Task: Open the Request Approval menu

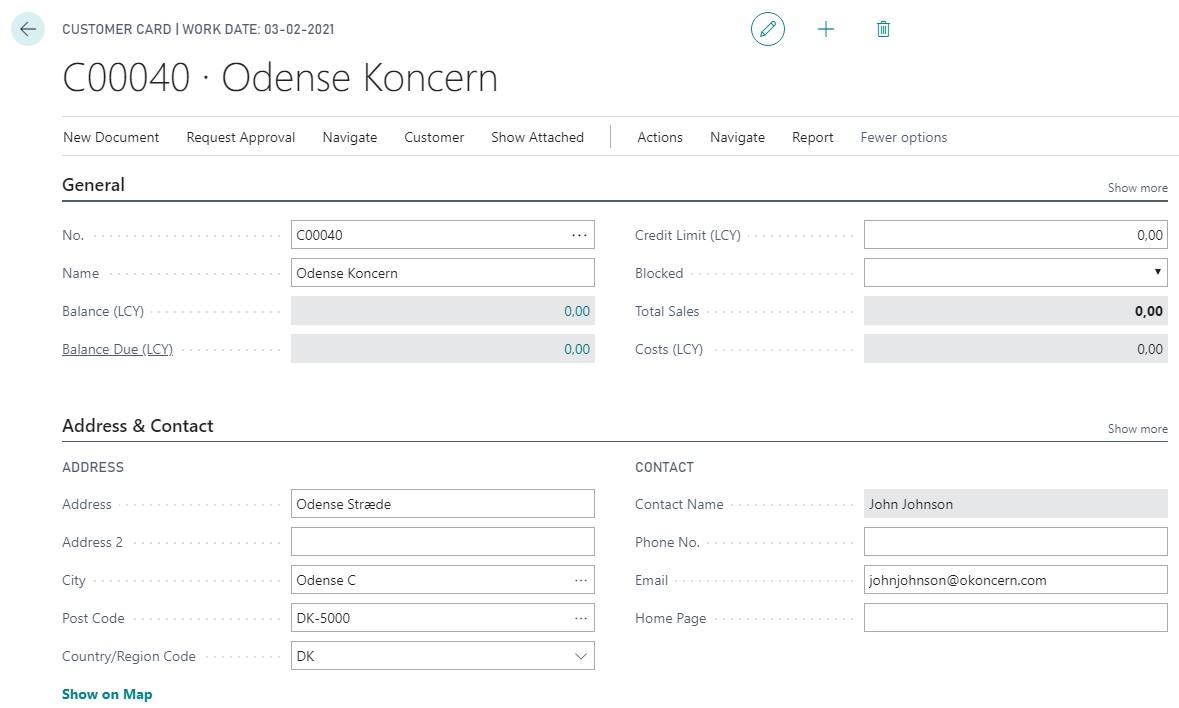Action: coord(240,137)
